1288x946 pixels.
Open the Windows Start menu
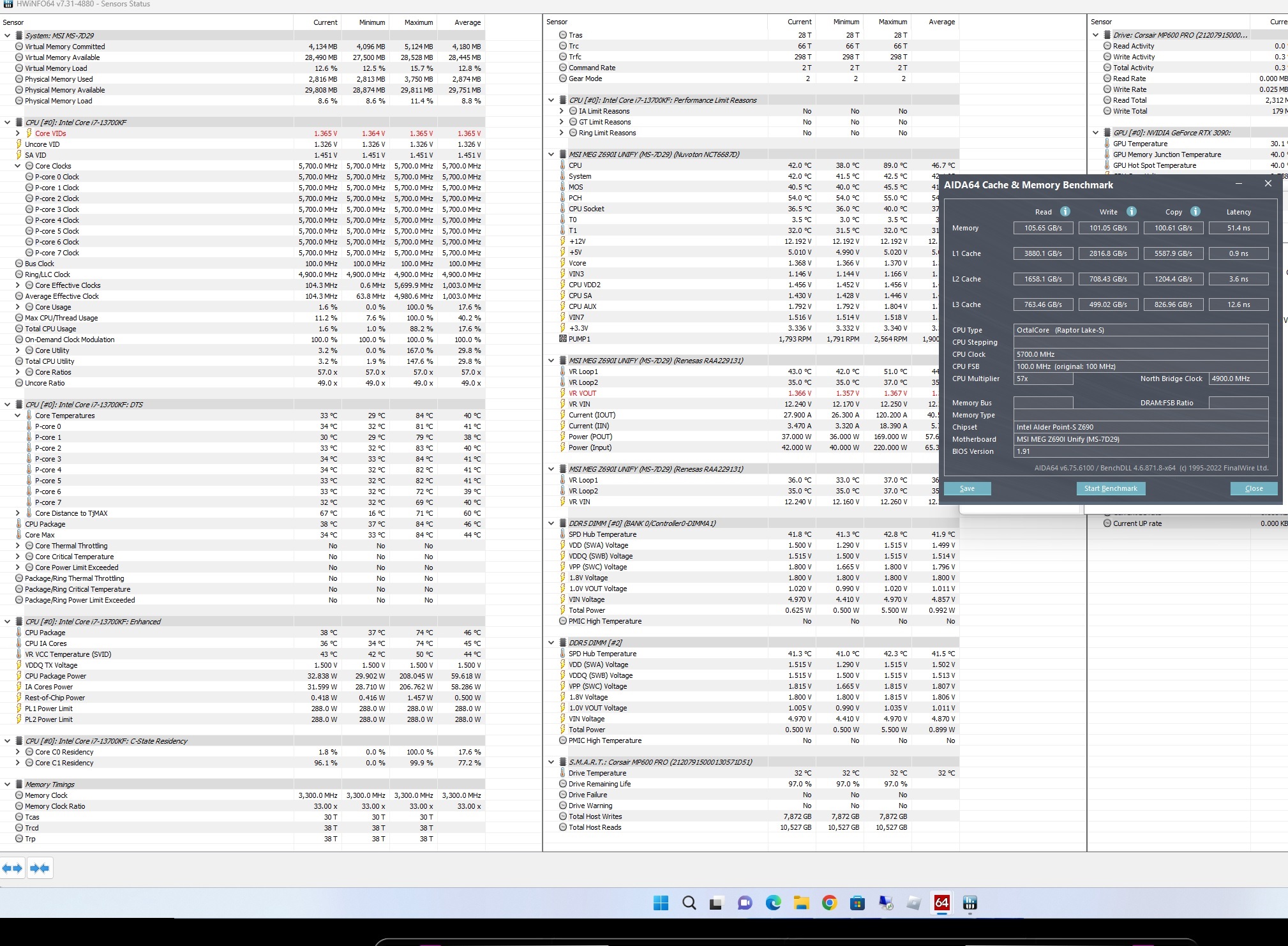point(661,903)
